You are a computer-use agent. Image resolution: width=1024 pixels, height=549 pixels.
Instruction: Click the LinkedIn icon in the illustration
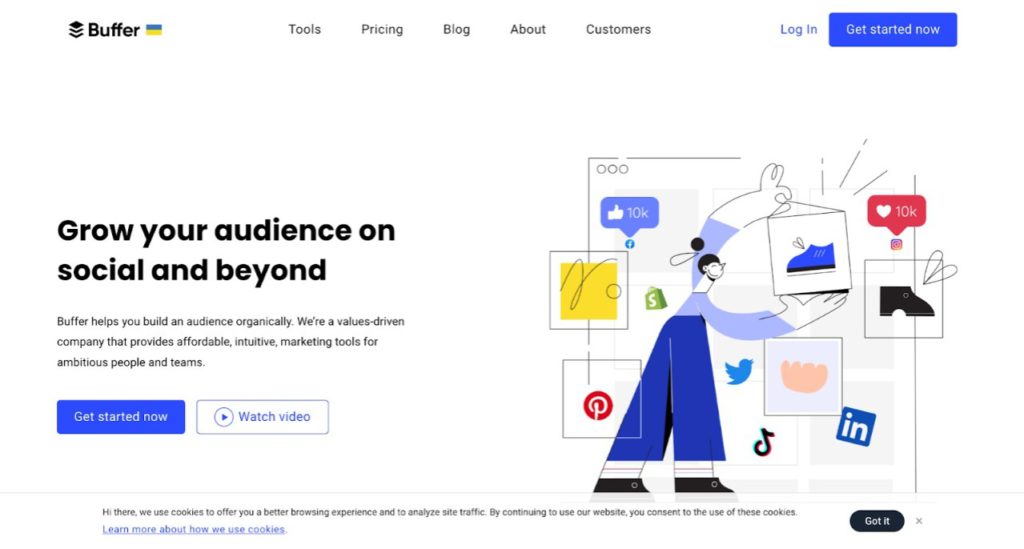(x=856, y=426)
